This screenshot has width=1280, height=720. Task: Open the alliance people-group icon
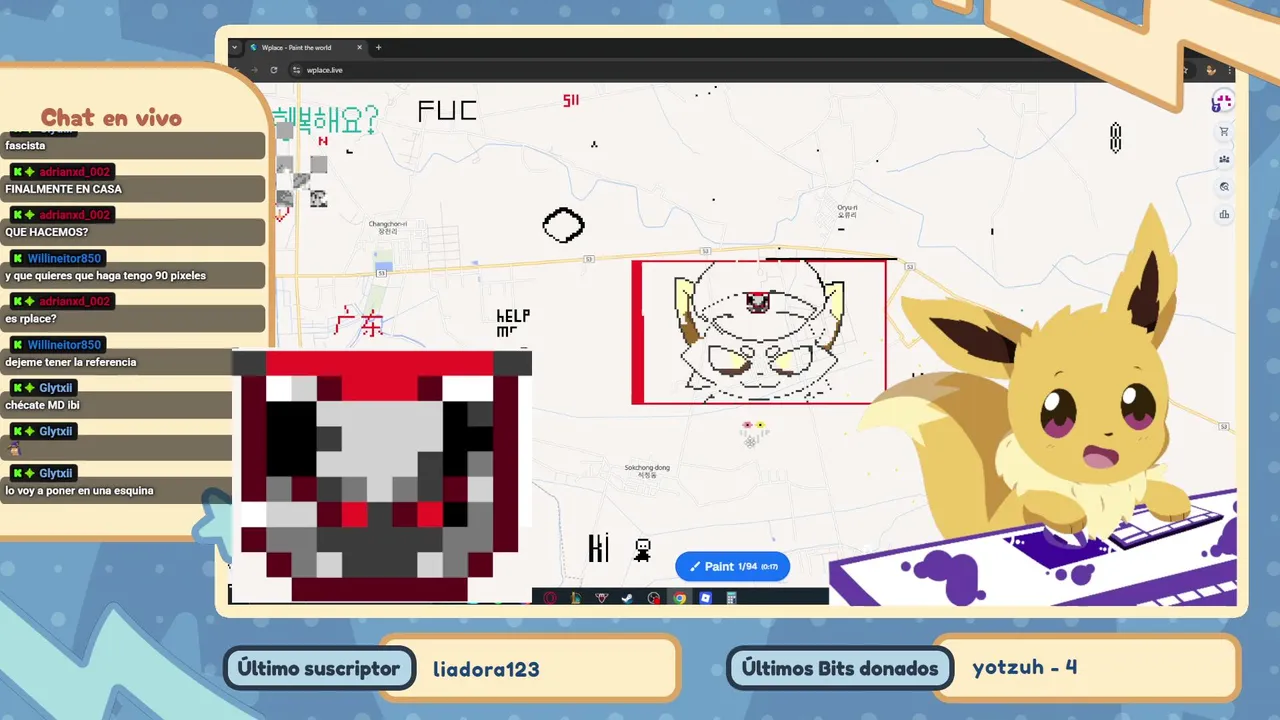tap(1223, 159)
